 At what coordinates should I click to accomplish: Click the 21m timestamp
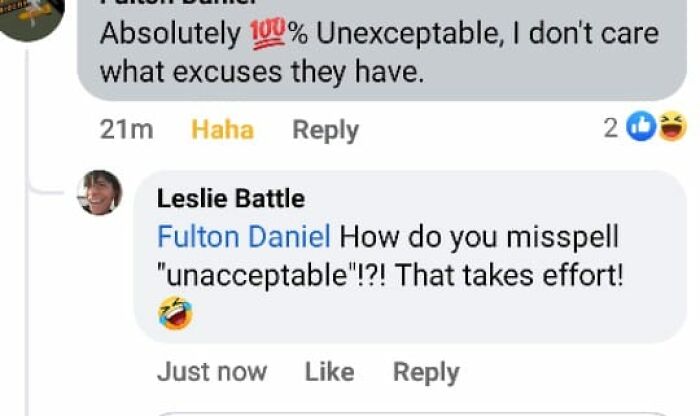pyautogui.click(x=127, y=130)
